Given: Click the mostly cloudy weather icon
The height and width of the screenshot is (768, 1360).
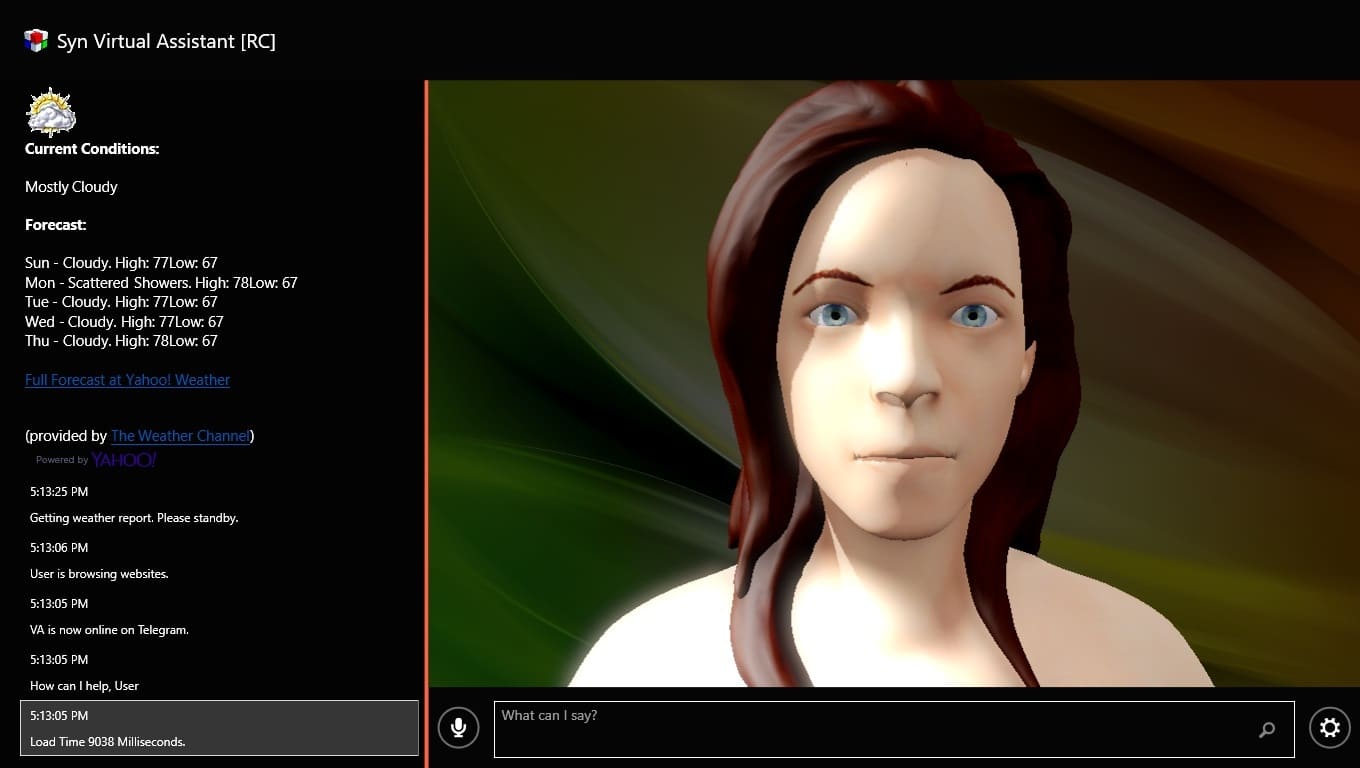Looking at the screenshot, I should point(51,112).
